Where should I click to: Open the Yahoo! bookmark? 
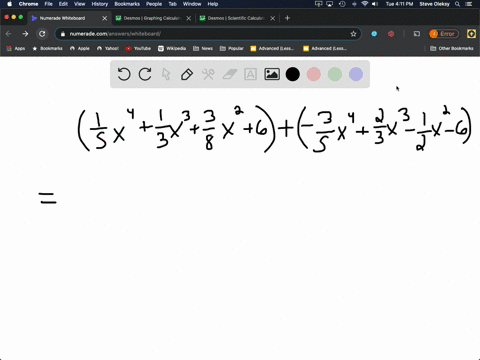108,48
